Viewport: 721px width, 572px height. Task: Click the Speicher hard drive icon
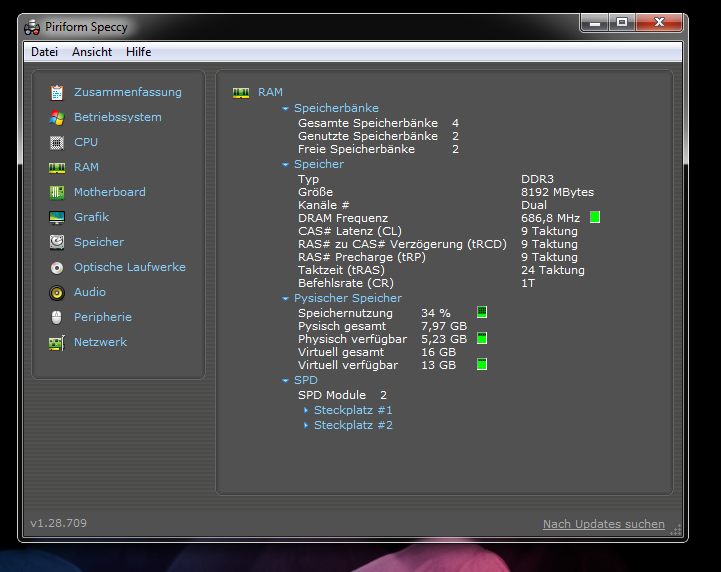click(x=57, y=242)
